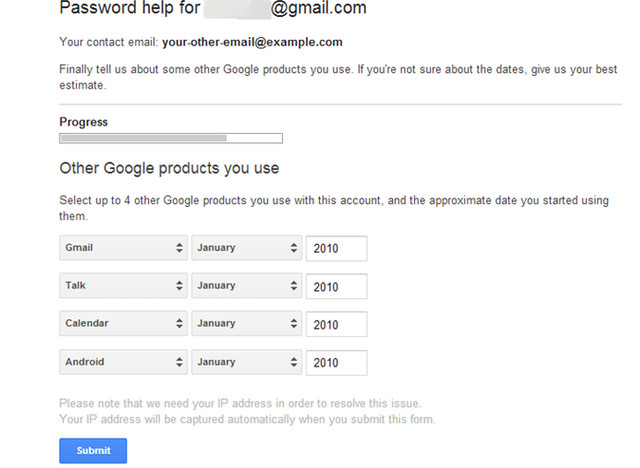Focus the year field in the Android row
Viewport: 640px width, 468px height.
pyautogui.click(x=337, y=363)
